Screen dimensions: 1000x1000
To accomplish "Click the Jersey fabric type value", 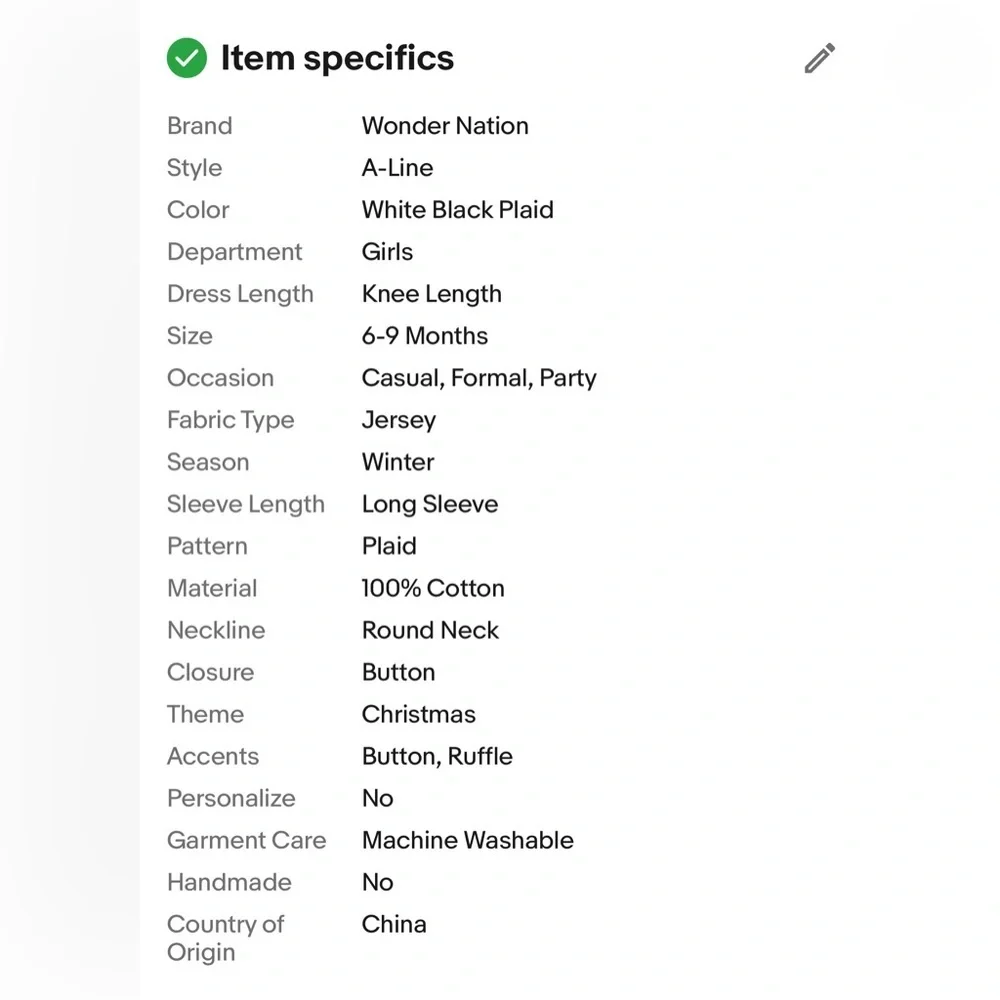I will tap(399, 420).
